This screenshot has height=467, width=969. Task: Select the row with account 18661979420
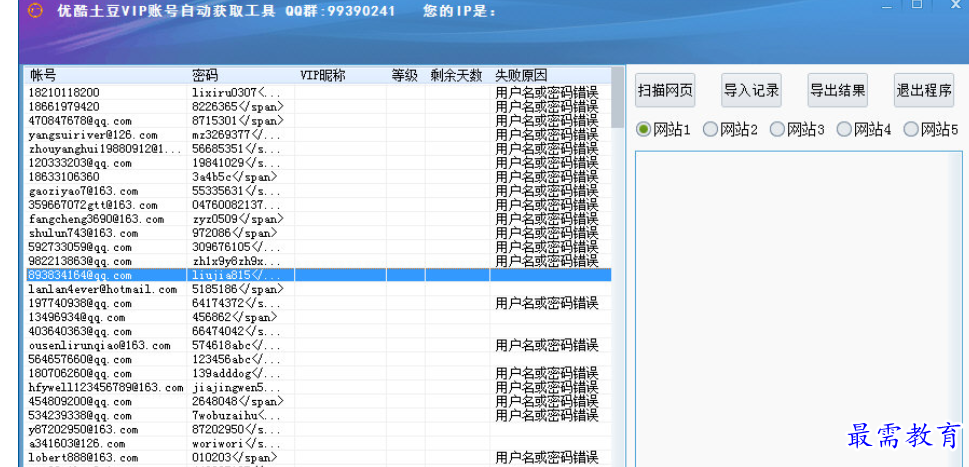(318, 107)
